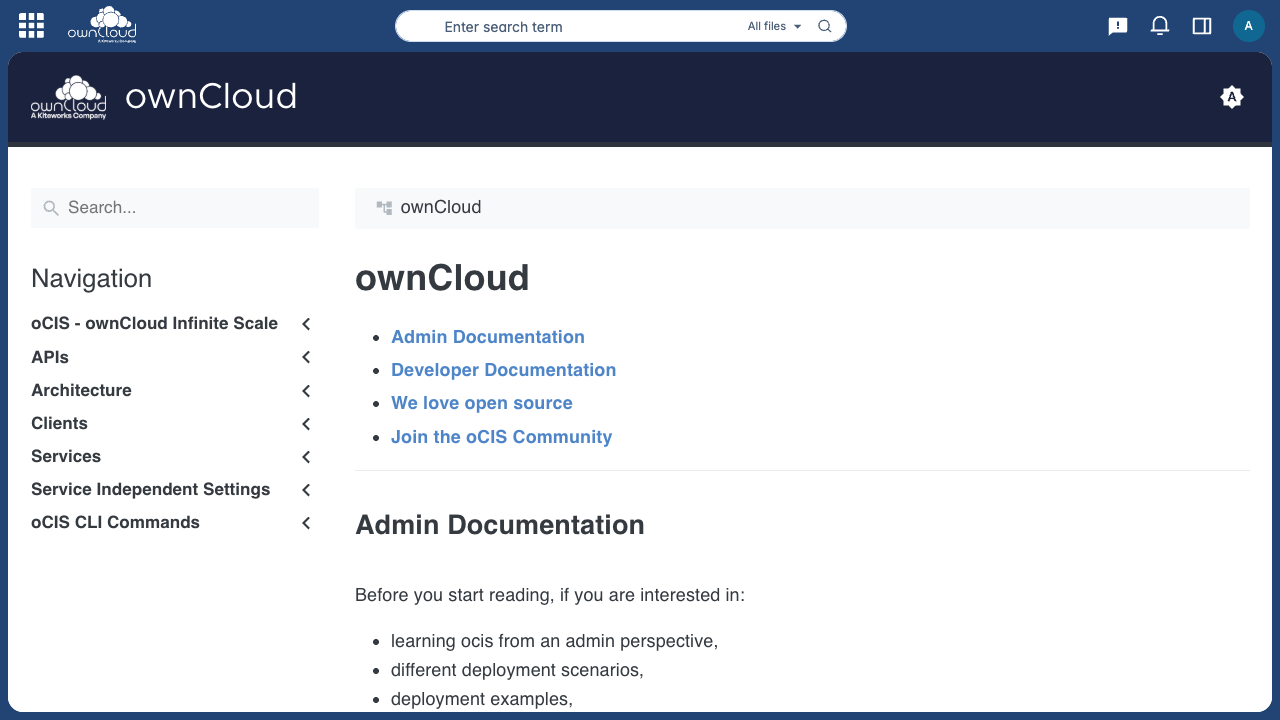Viewport: 1280px width, 720px height.
Task: Click the breadcrumb tree icon
Action: (384, 208)
